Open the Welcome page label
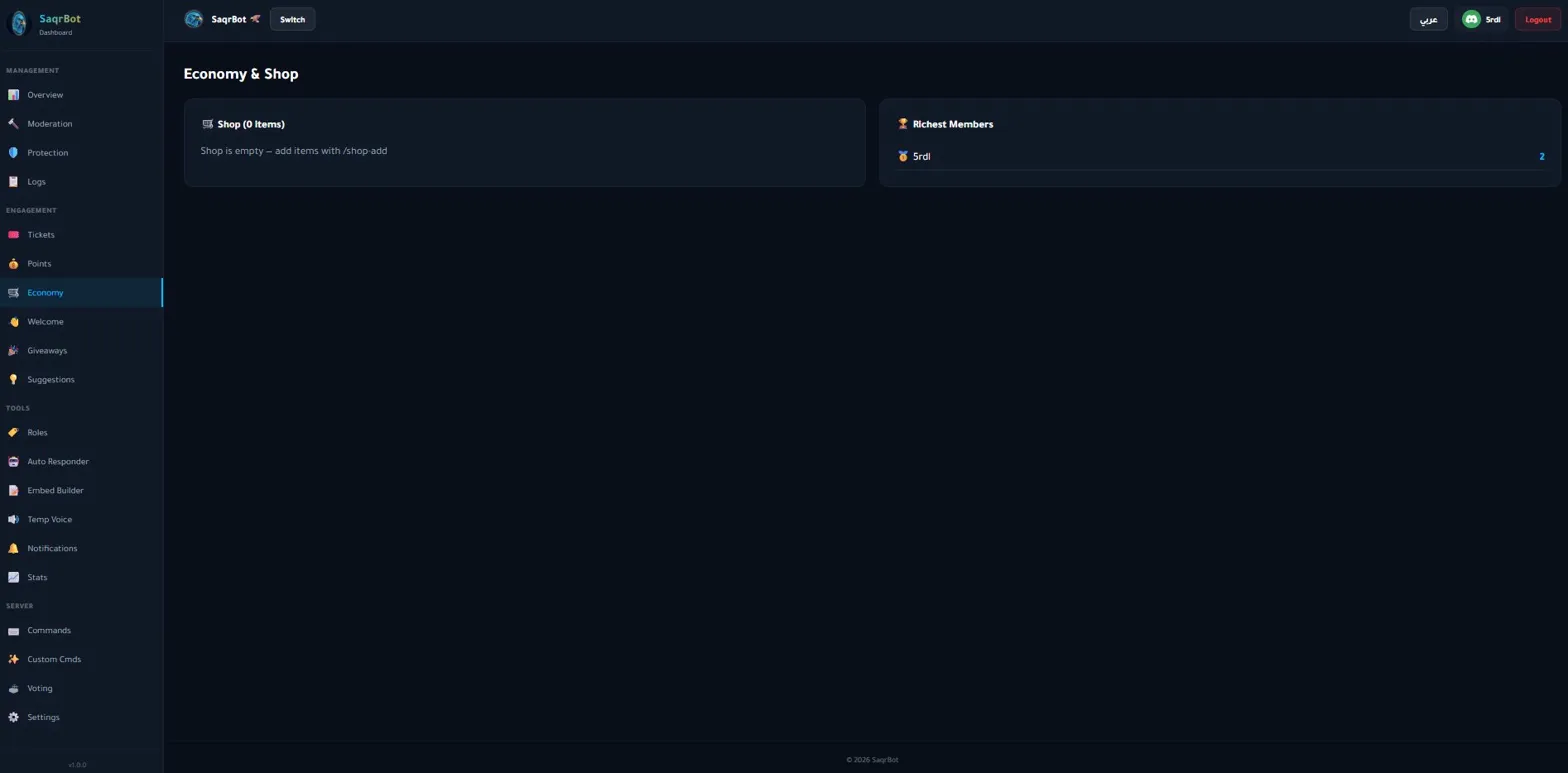 45,322
